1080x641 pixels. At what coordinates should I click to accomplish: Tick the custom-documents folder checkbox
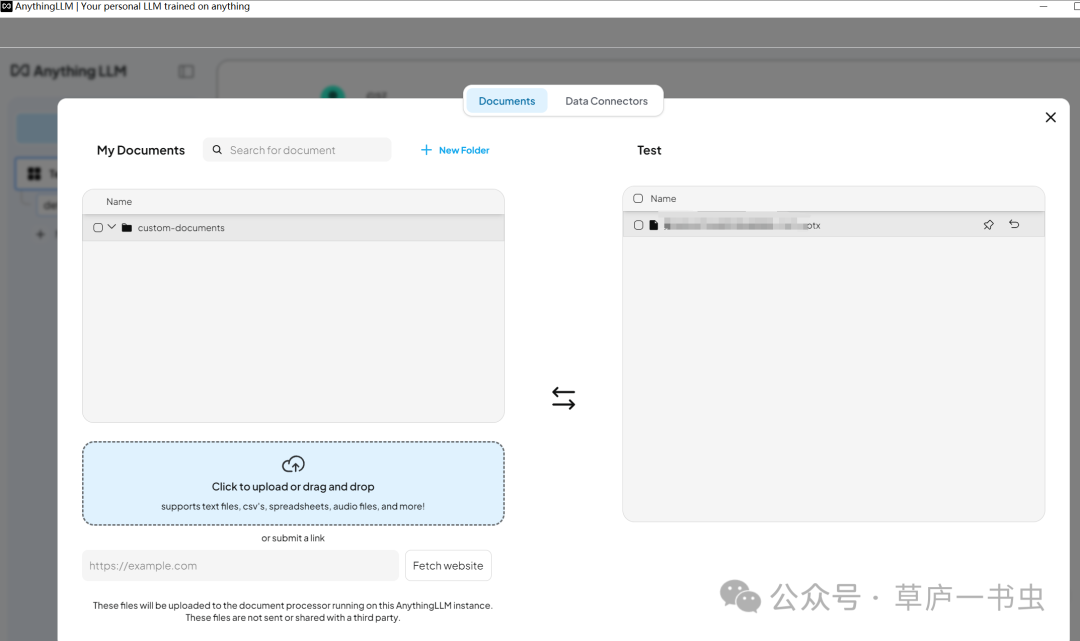coord(98,228)
